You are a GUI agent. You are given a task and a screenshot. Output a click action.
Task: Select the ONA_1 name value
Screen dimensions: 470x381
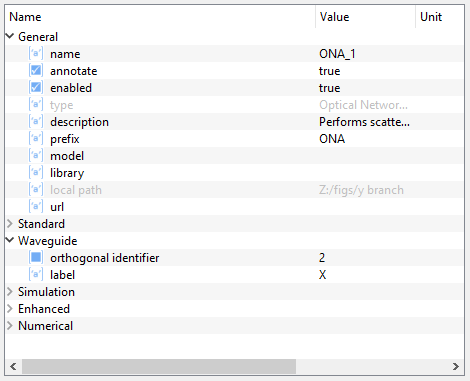point(337,54)
